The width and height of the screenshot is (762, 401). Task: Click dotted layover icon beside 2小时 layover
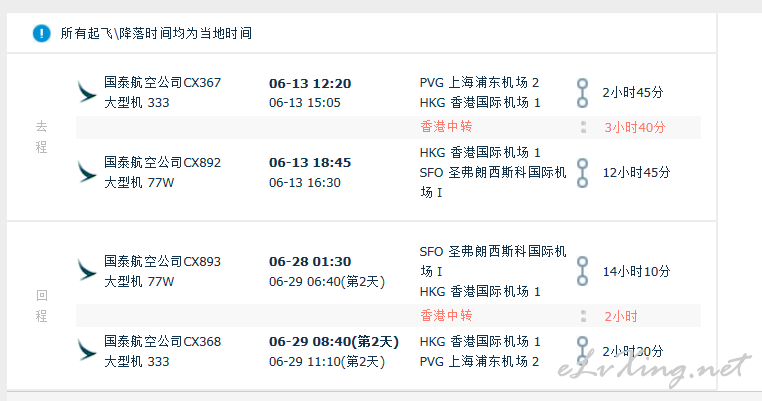coord(583,316)
